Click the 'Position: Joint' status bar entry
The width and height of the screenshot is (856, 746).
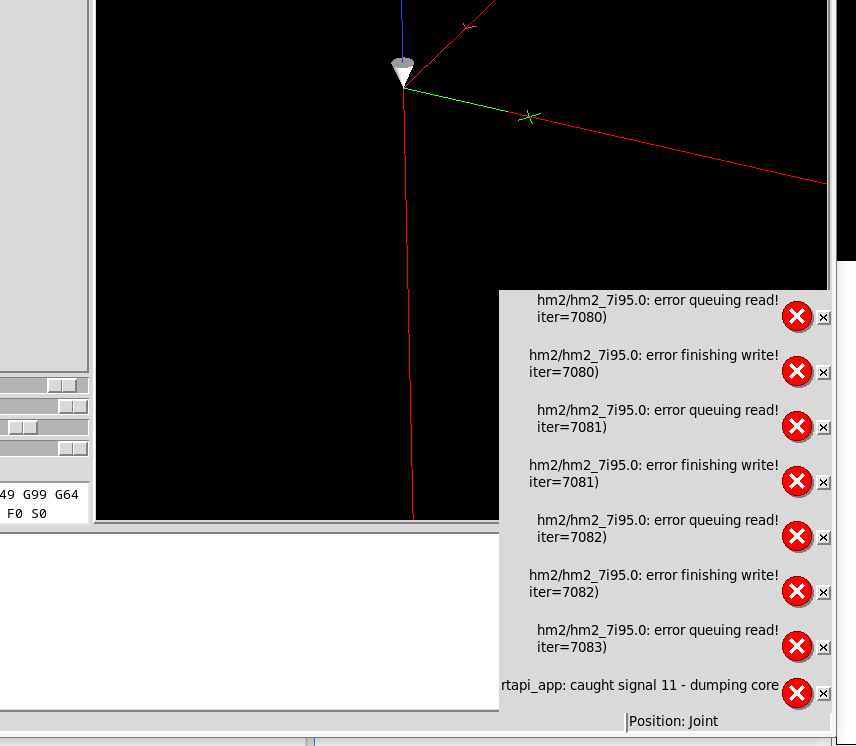point(673,721)
